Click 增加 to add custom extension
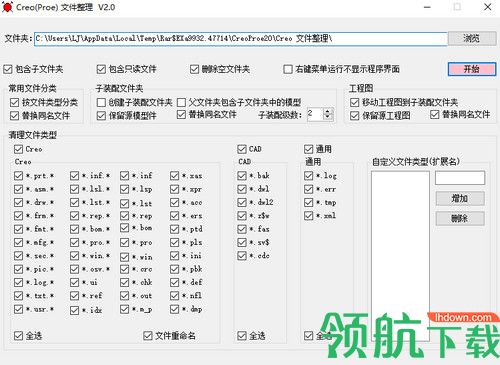 tap(460, 199)
